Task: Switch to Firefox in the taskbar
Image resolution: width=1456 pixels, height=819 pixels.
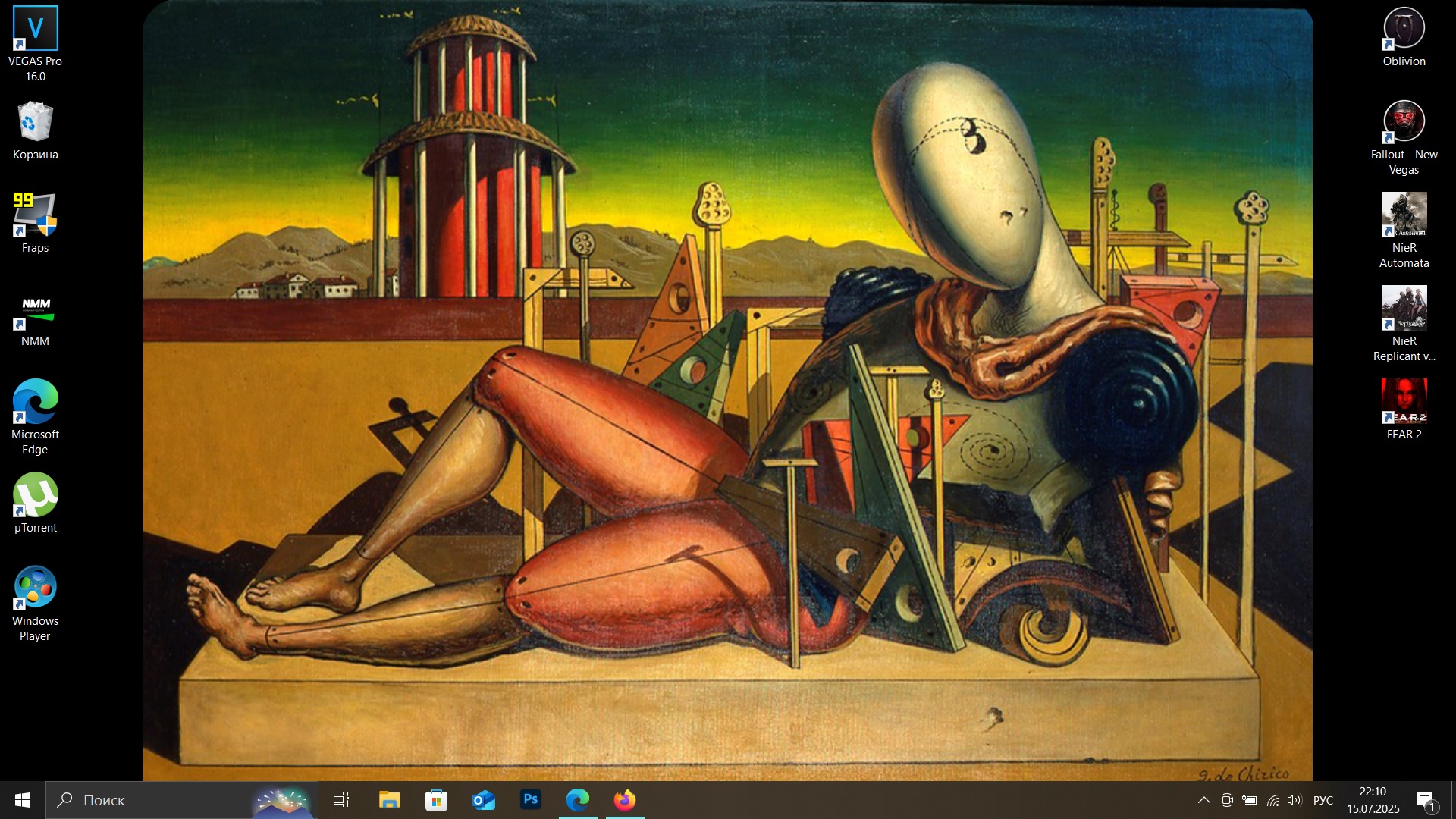Action: (x=625, y=800)
